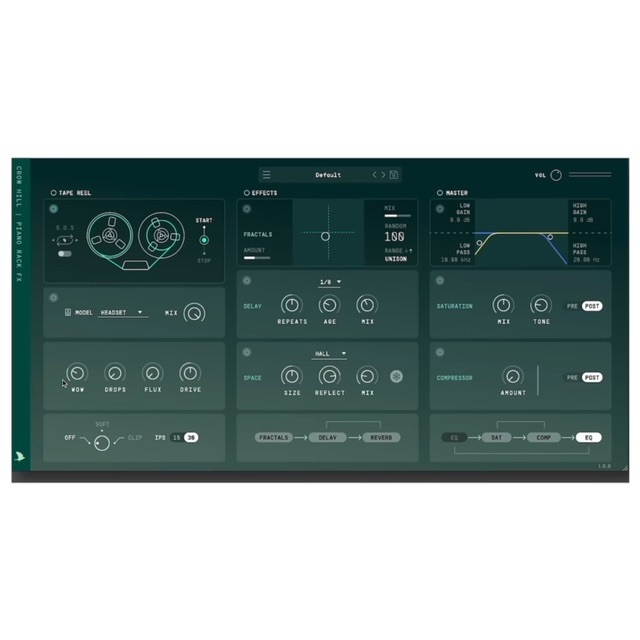The image size is (640, 640).
Task: Click the WOW knob
Action: pos(77,373)
